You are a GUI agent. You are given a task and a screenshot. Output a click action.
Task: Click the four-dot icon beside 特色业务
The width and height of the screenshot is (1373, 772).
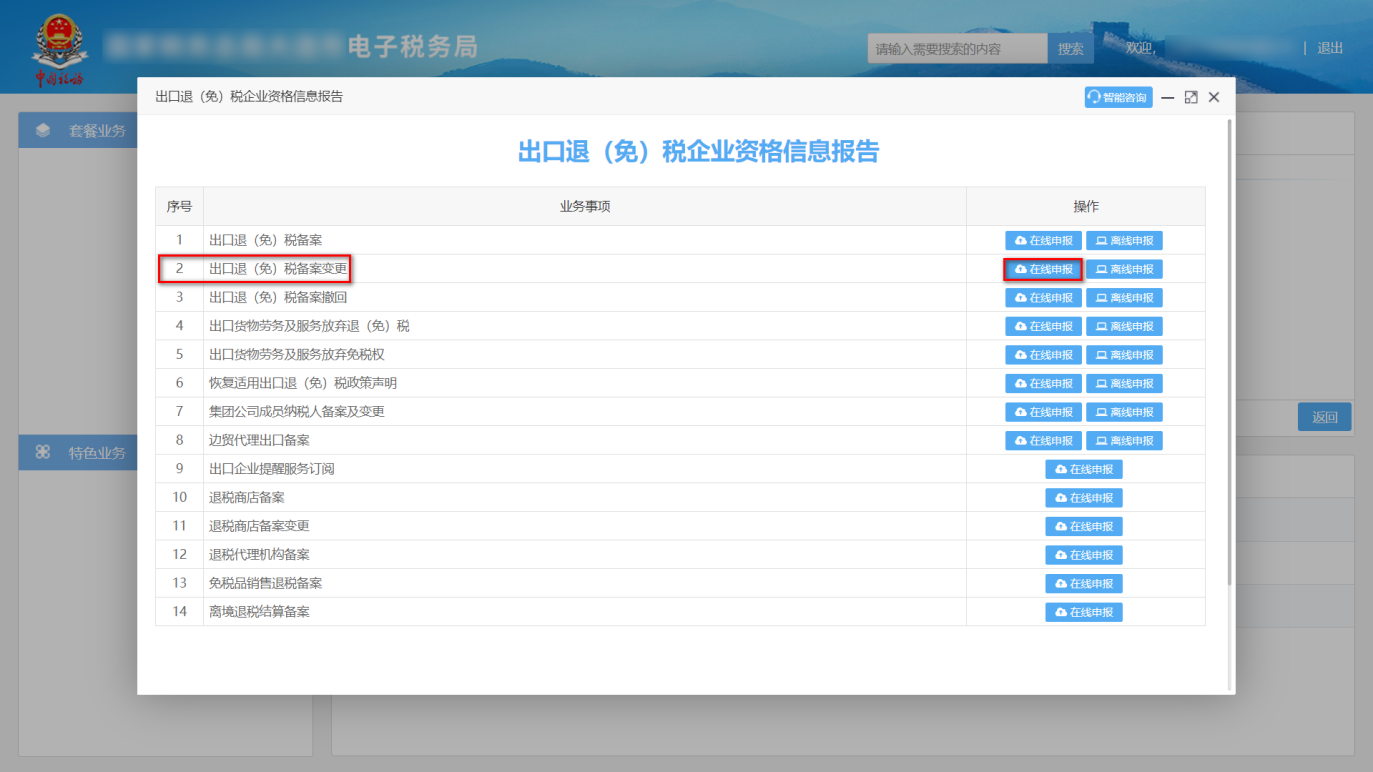pyautogui.click(x=42, y=452)
